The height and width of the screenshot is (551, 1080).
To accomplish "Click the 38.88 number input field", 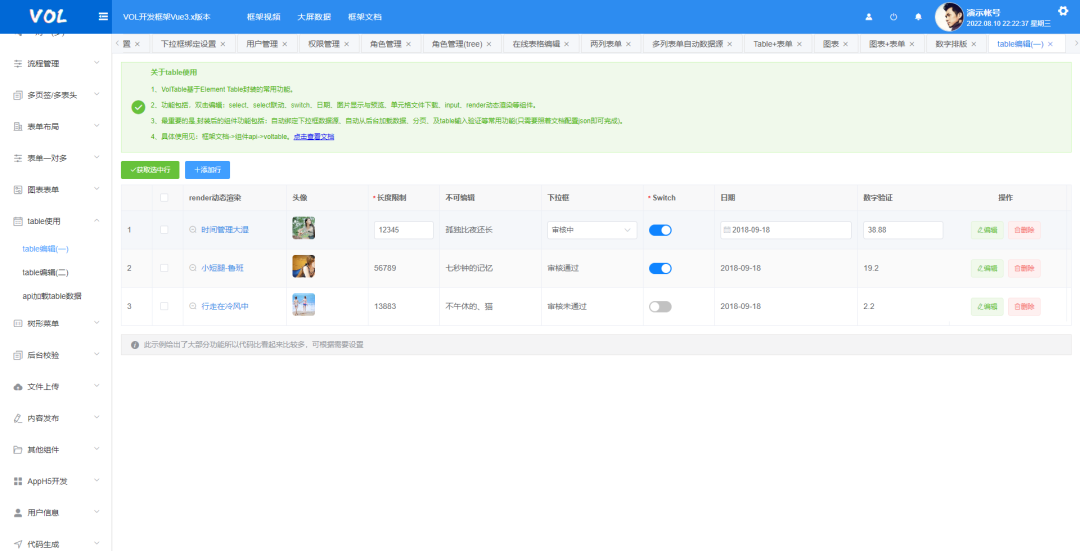I will tap(903, 230).
